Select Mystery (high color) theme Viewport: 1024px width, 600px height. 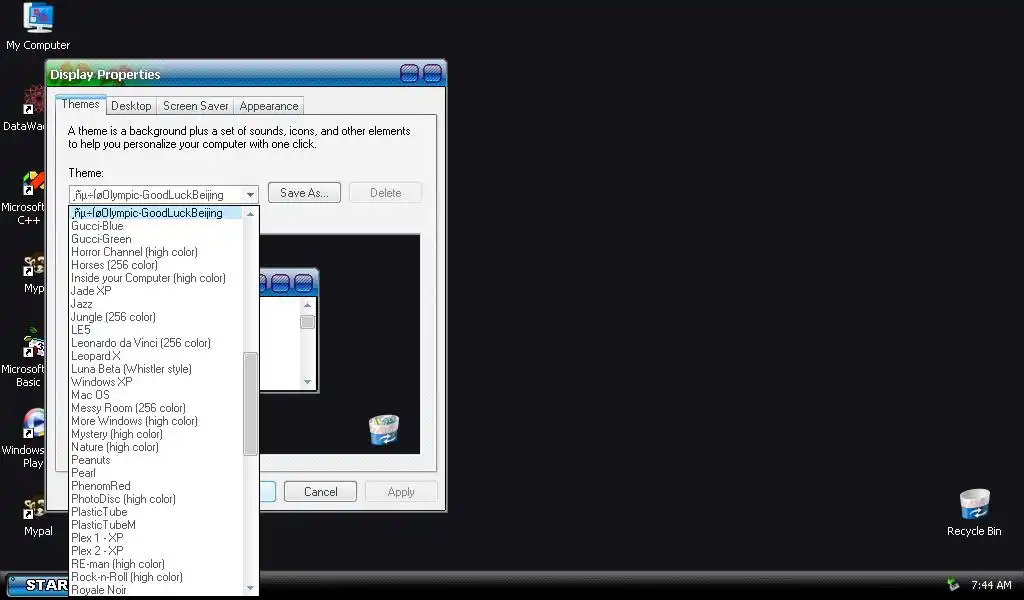point(155,434)
